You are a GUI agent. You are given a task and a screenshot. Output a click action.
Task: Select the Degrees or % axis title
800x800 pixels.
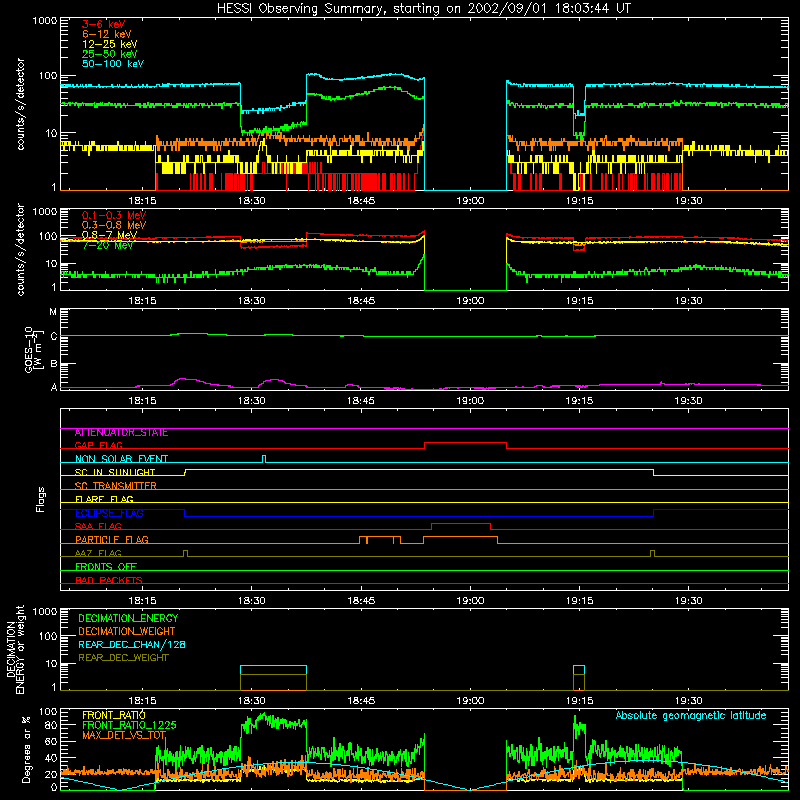click(x=26, y=749)
